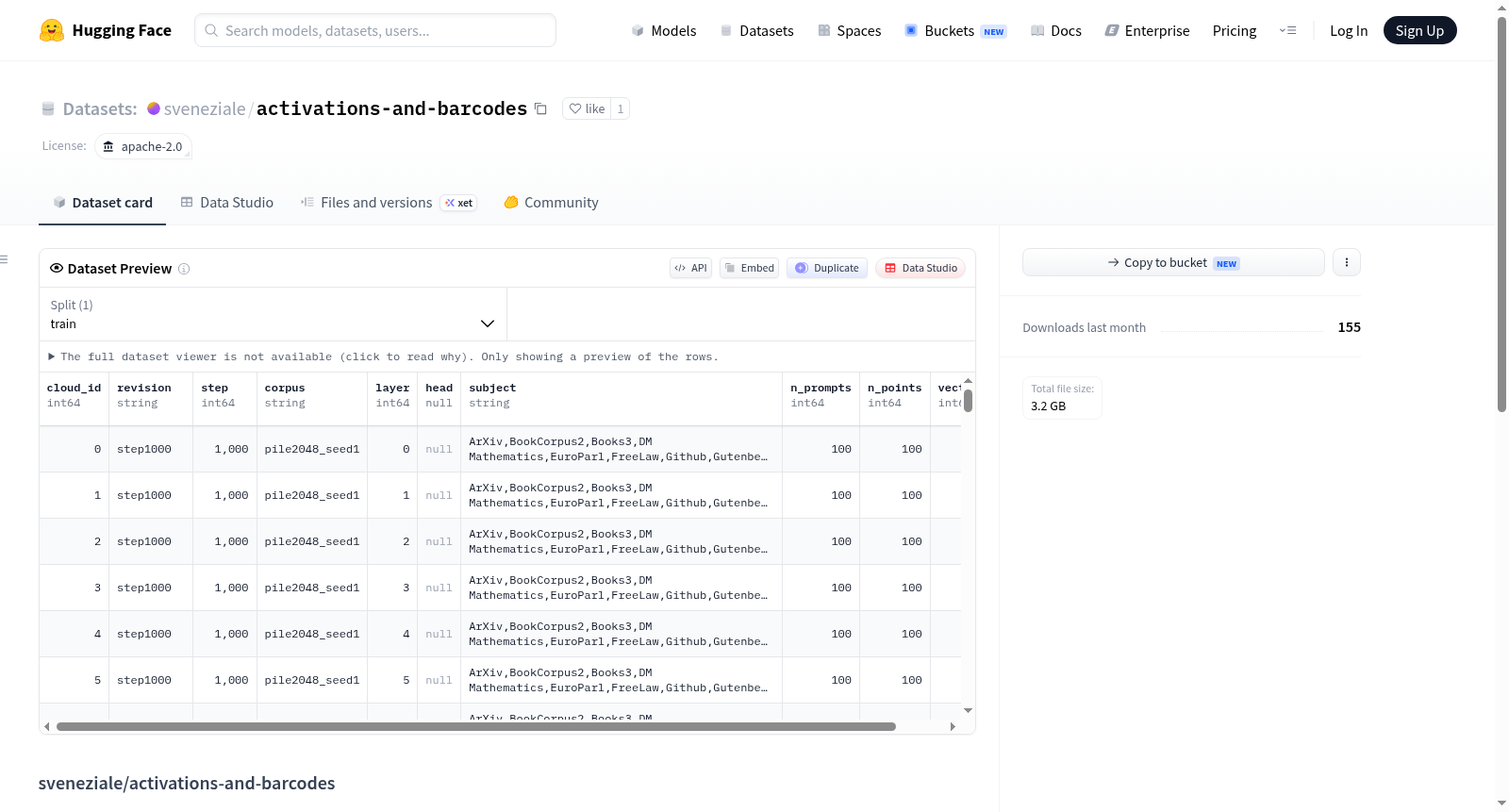The width and height of the screenshot is (1509, 812).
Task: Click the Hugging Face logo icon
Action: point(52,30)
